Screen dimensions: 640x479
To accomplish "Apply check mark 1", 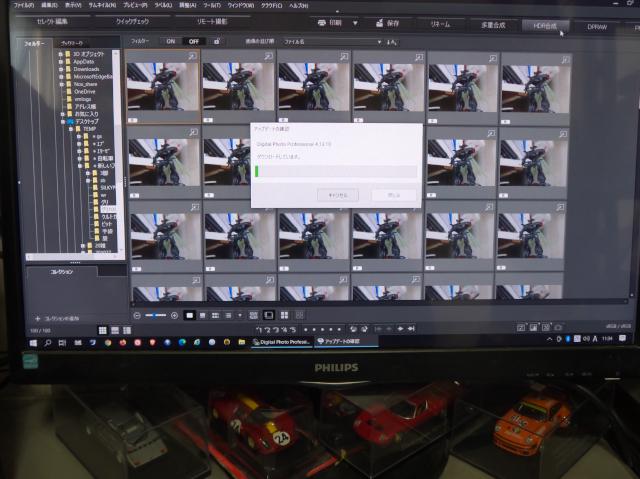I will (x=259, y=329).
